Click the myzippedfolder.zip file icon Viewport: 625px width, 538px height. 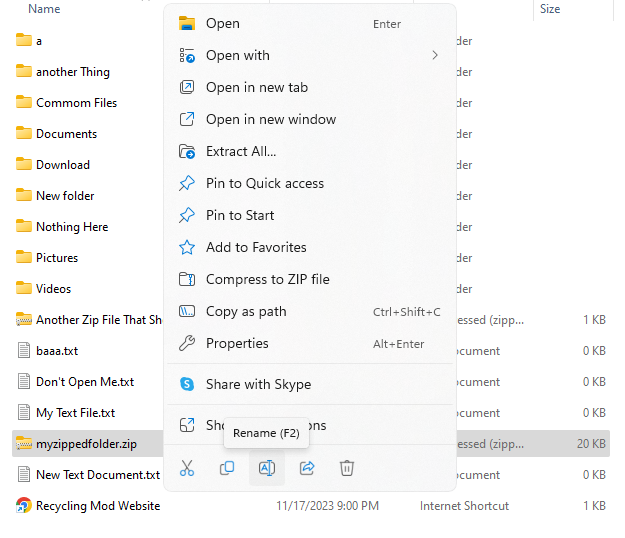pos(24,444)
